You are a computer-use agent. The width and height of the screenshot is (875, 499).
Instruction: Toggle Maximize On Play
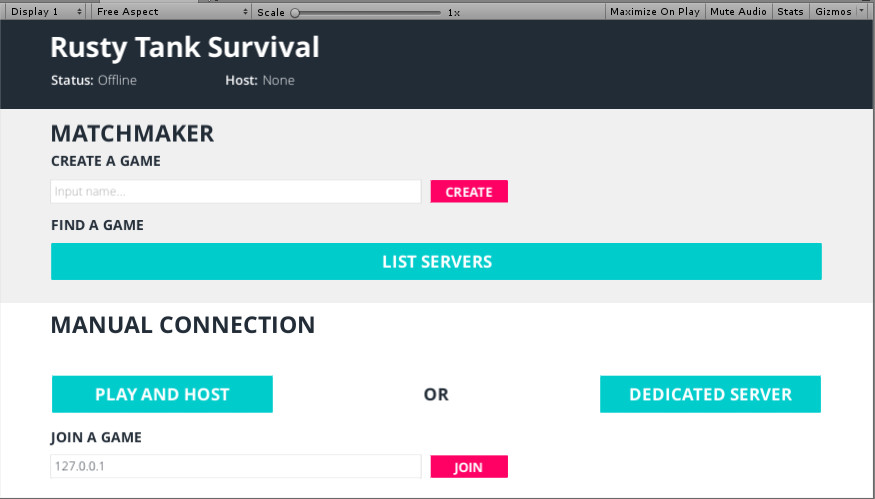(x=655, y=12)
